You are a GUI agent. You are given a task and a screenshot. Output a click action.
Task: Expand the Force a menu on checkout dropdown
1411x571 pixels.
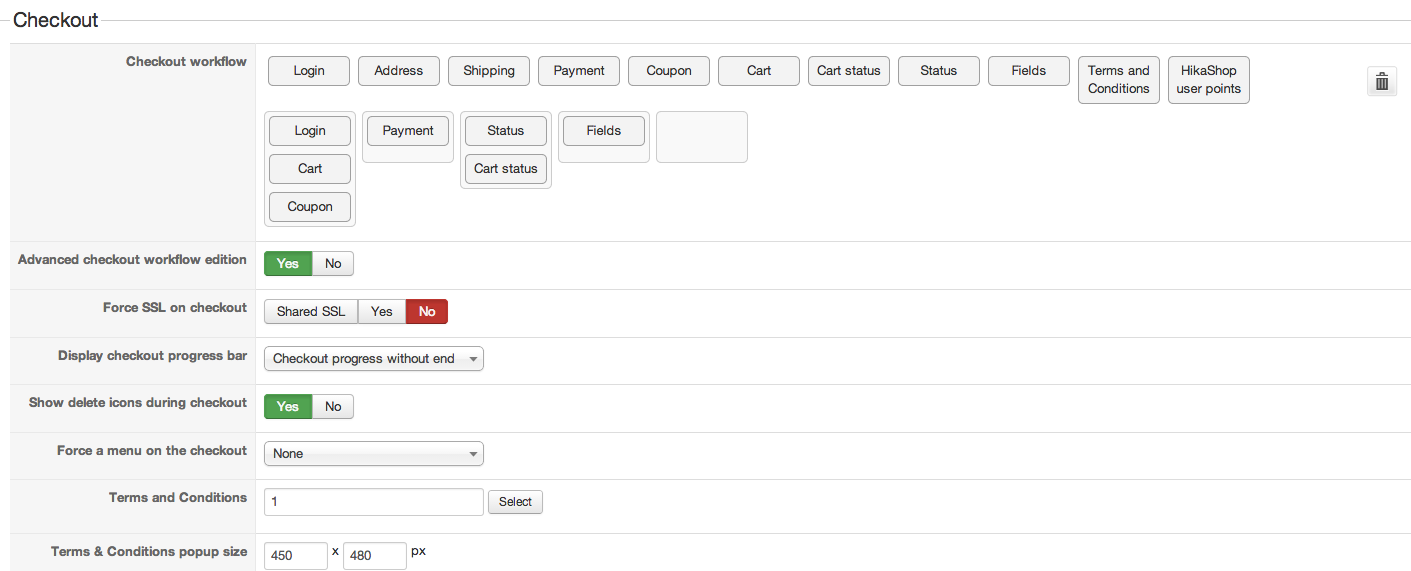[373, 454]
